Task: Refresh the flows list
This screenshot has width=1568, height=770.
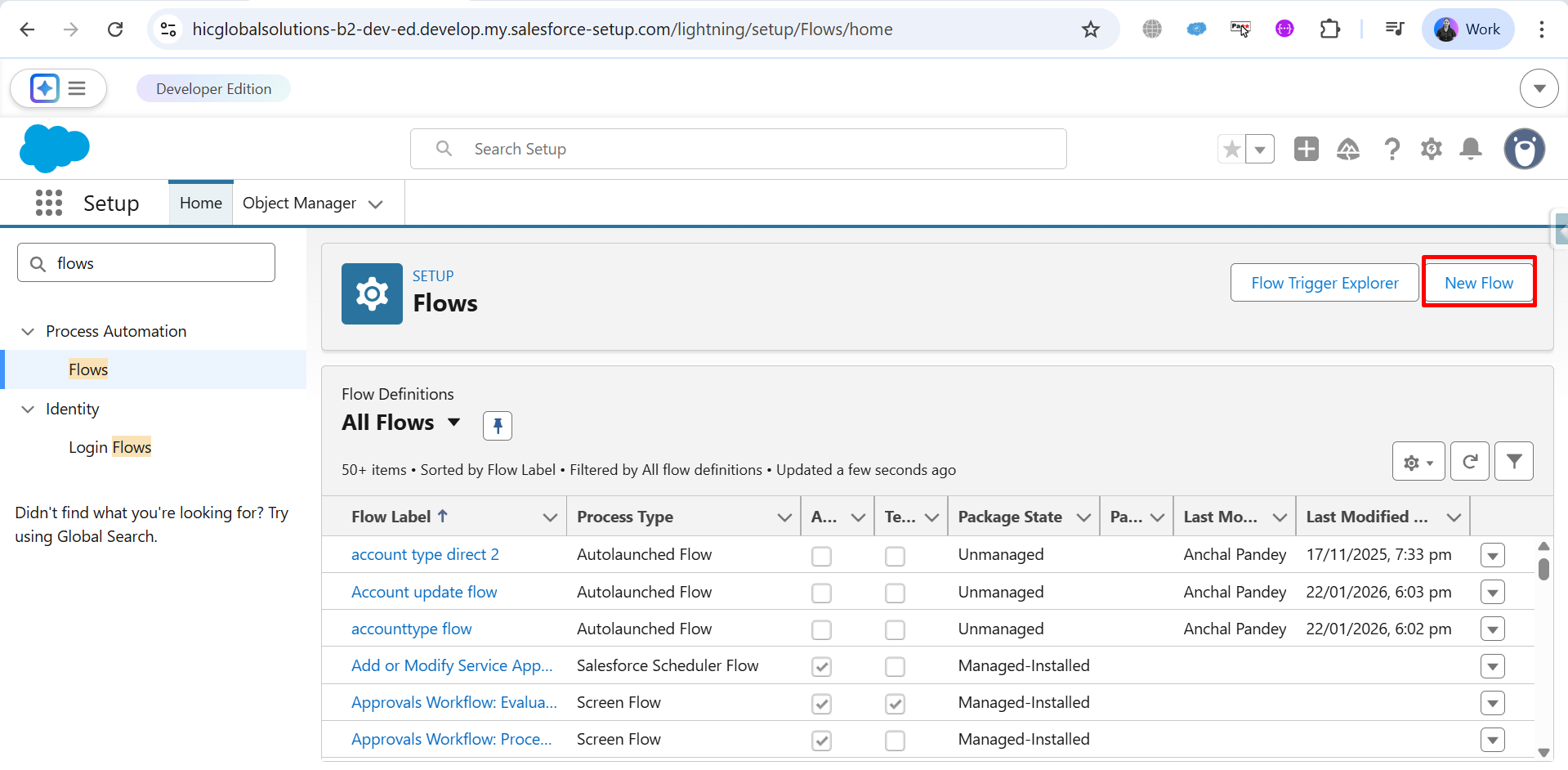Action: point(1469,462)
